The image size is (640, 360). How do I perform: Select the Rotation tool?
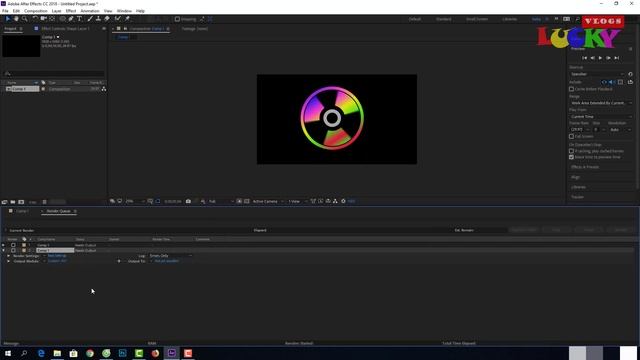coord(35,19)
